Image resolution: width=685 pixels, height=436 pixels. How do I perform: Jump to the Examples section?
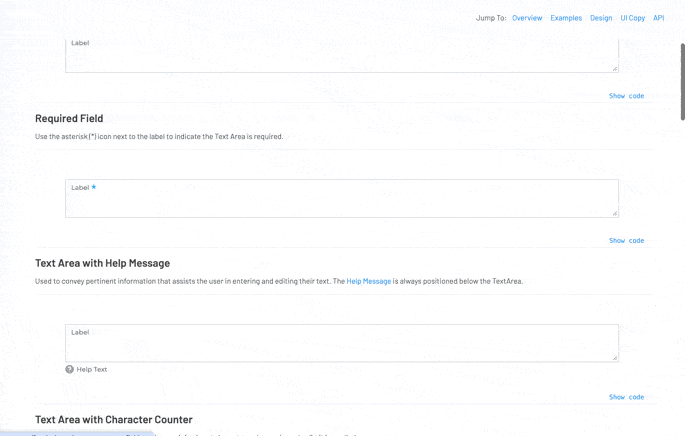point(566,18)
